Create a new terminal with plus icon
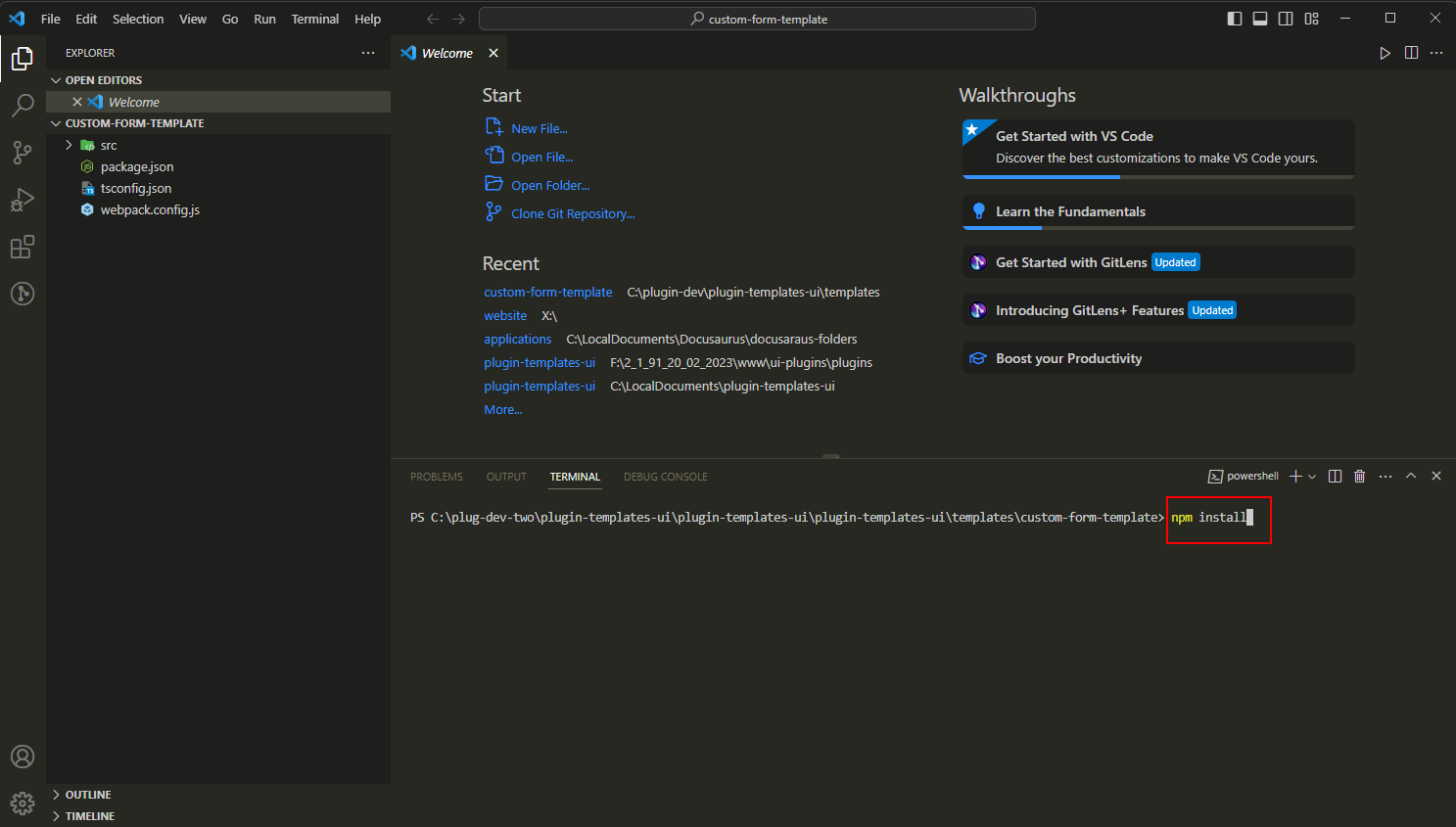 tap(1295, 476)
